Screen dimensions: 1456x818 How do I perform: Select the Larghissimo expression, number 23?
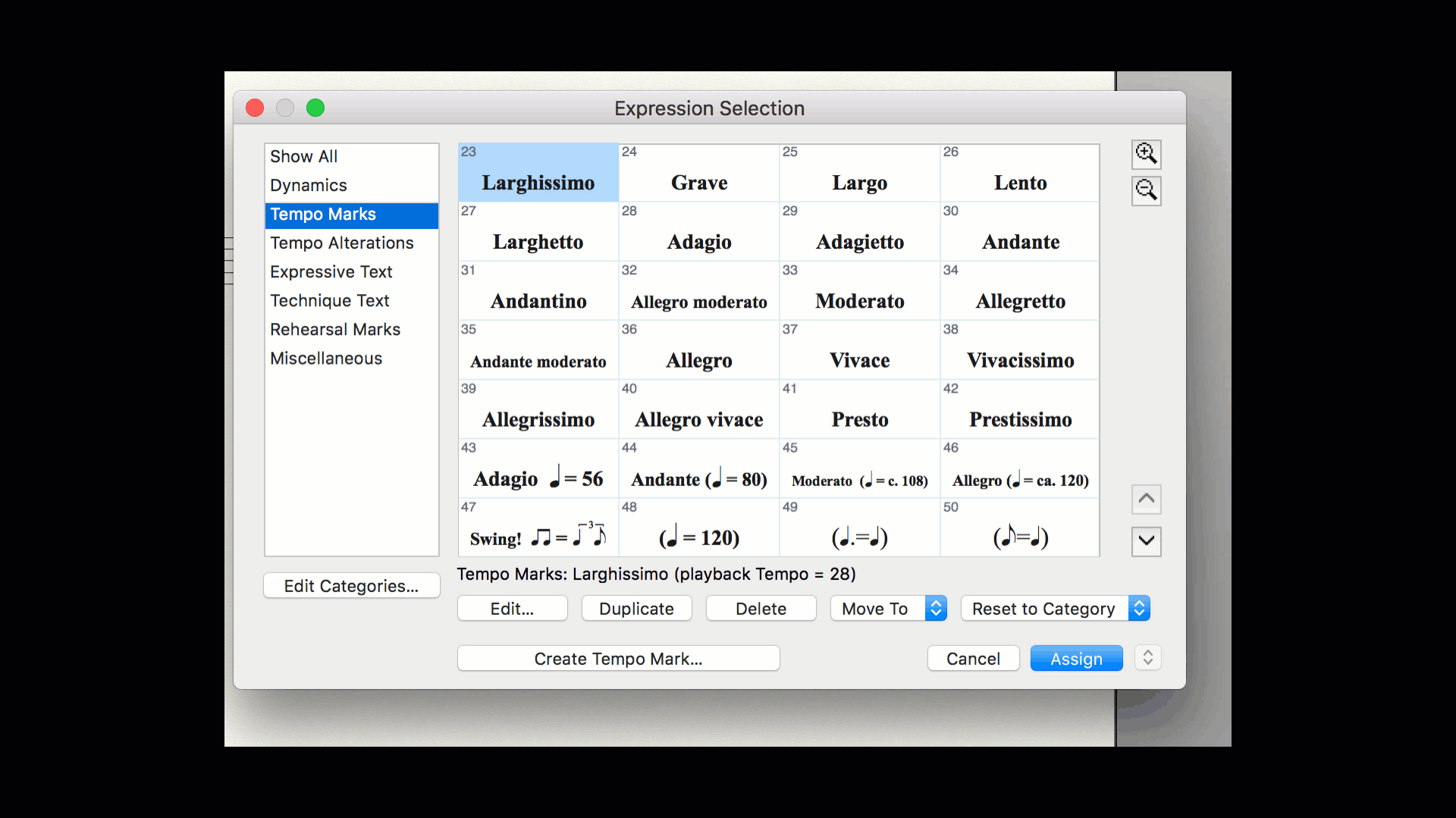tap(538, 173)
